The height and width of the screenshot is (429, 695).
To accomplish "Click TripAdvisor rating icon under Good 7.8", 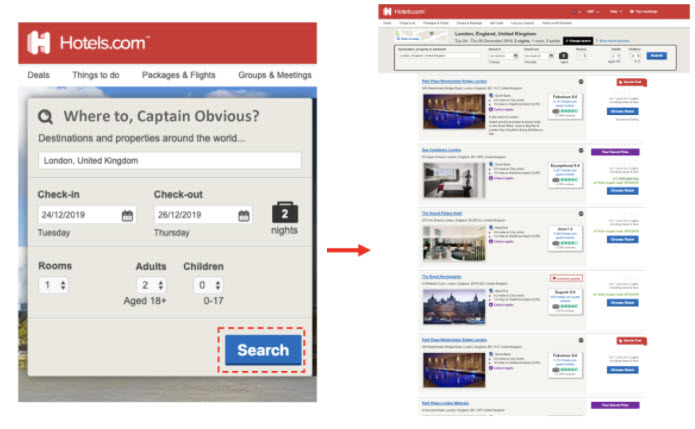I will point(555,243).
